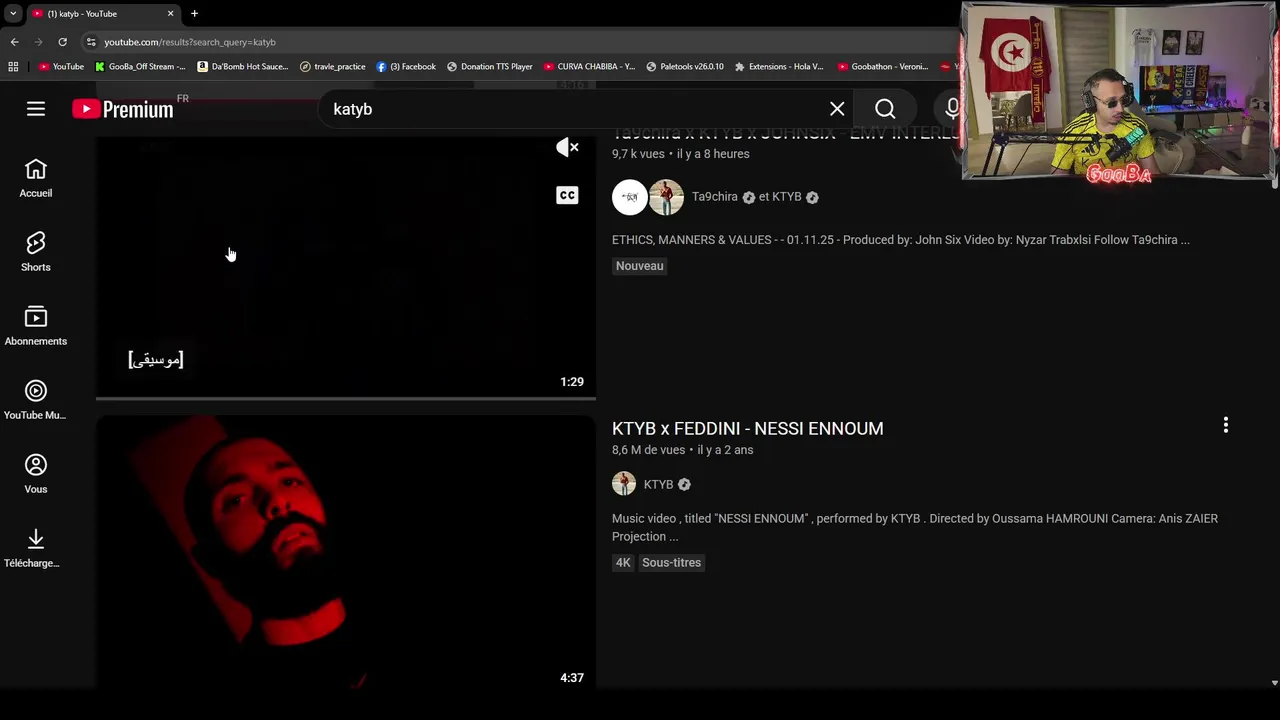Open the KTYB channel name under NESSI ENNOUM
This screenshot has width=1280, height=720.
pos(658,484)
